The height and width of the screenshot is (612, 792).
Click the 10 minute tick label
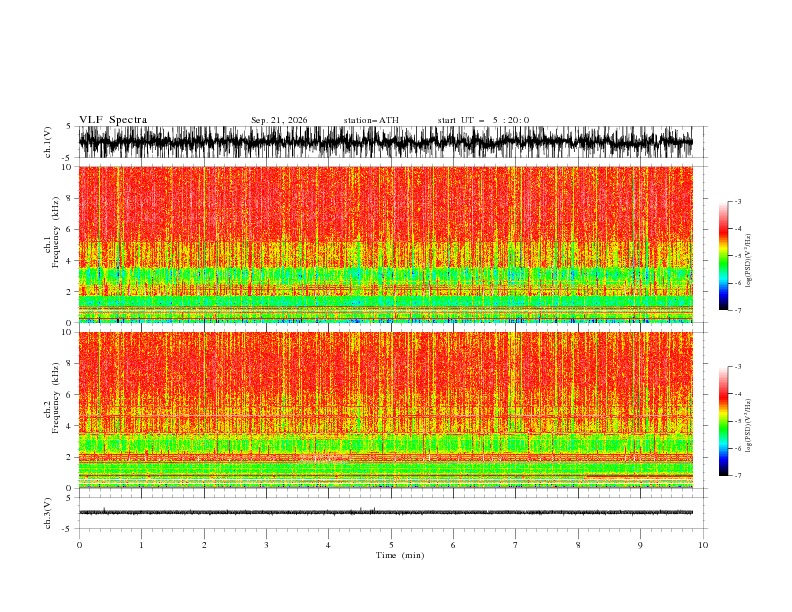(x=703, y=545)
